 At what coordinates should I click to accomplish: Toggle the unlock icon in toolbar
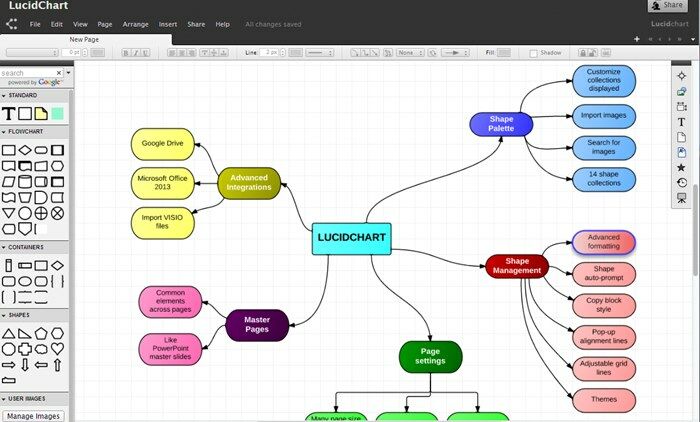tap(592, 53)
